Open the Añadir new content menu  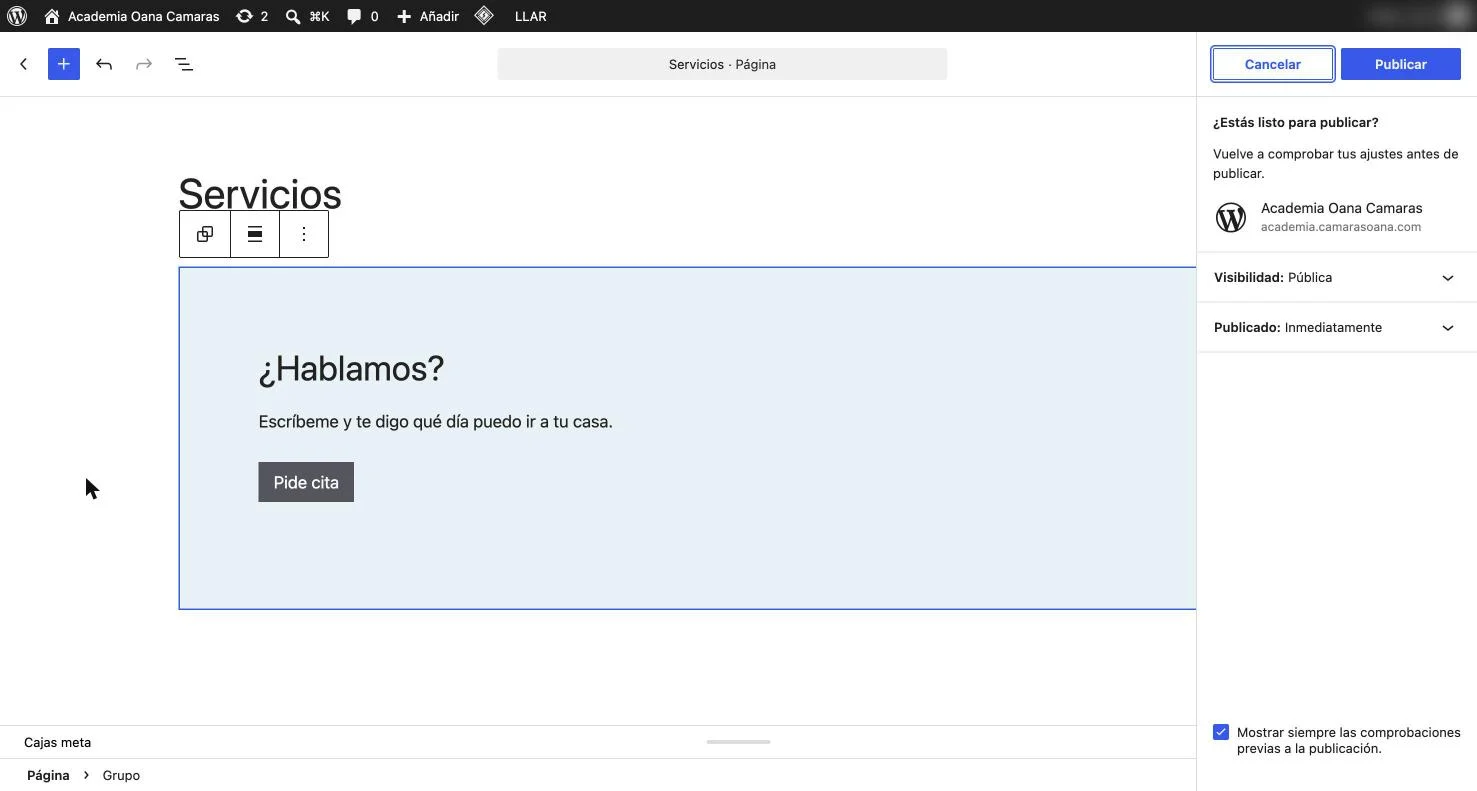click(x=428, y=16)
